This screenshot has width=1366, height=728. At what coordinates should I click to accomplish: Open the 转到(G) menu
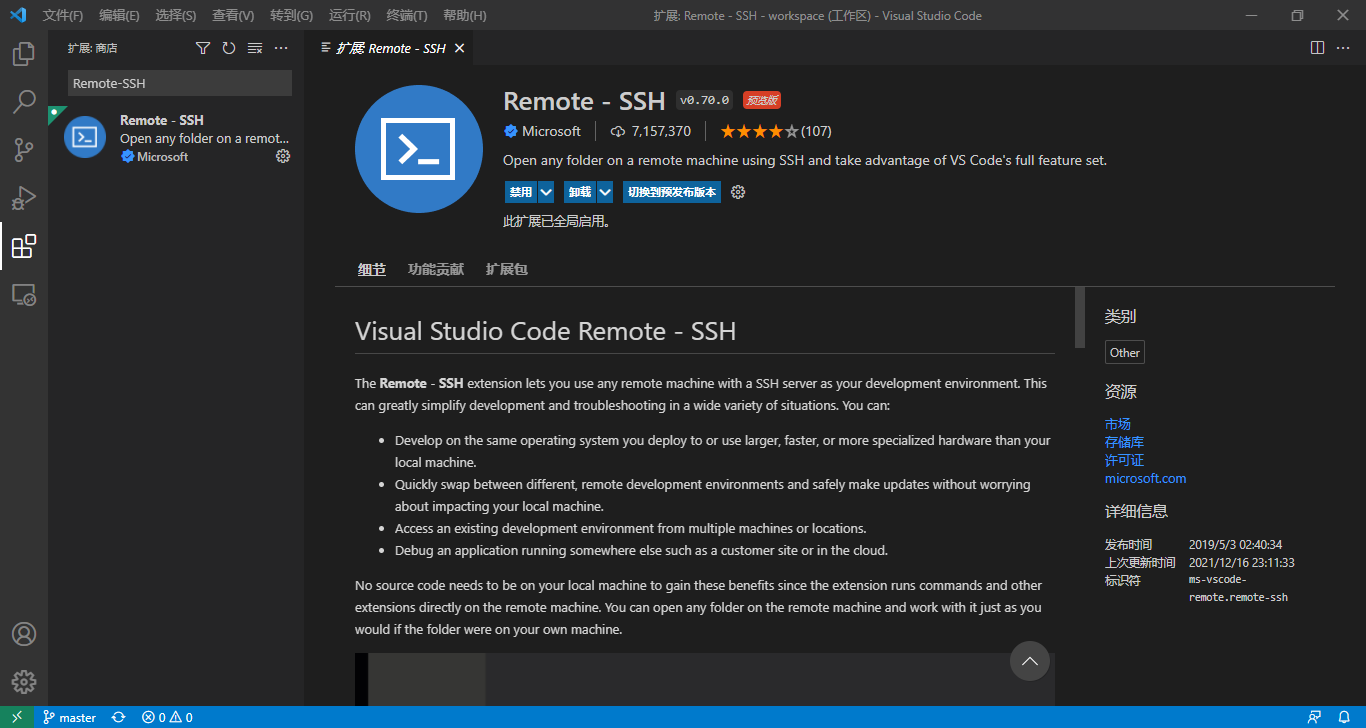[x=291, y=15]
